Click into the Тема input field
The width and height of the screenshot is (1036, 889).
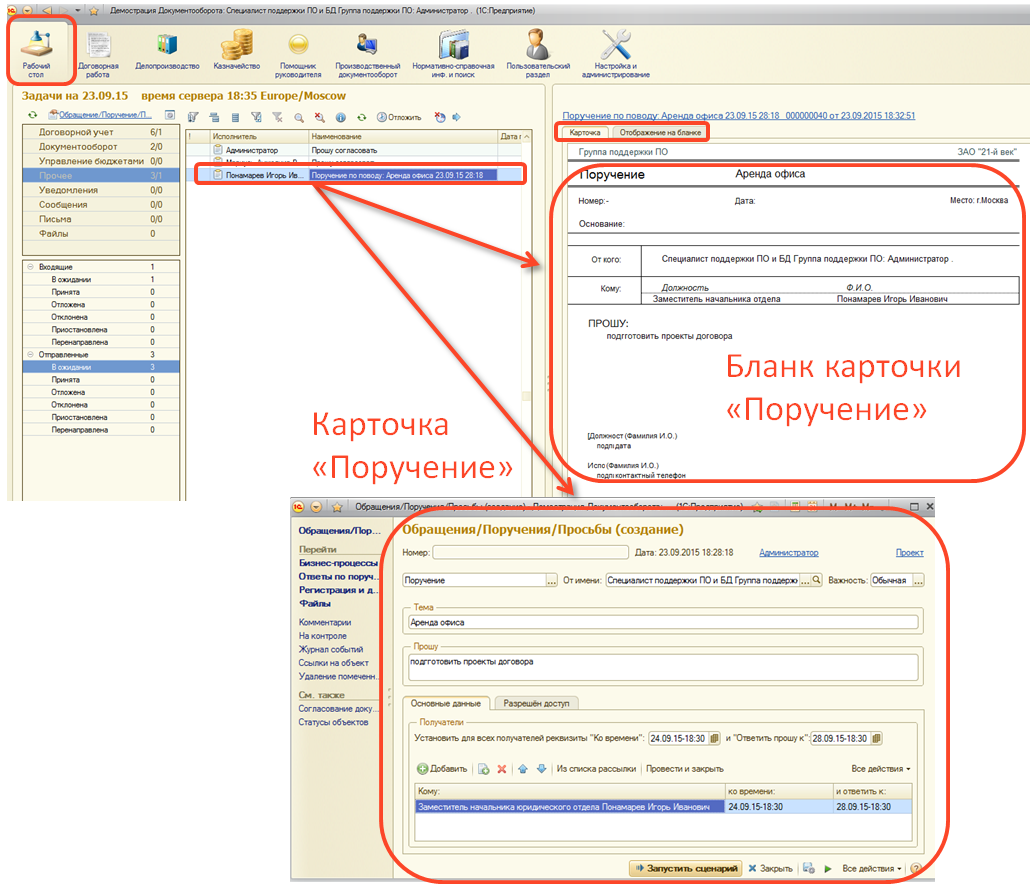pos(660,622)
